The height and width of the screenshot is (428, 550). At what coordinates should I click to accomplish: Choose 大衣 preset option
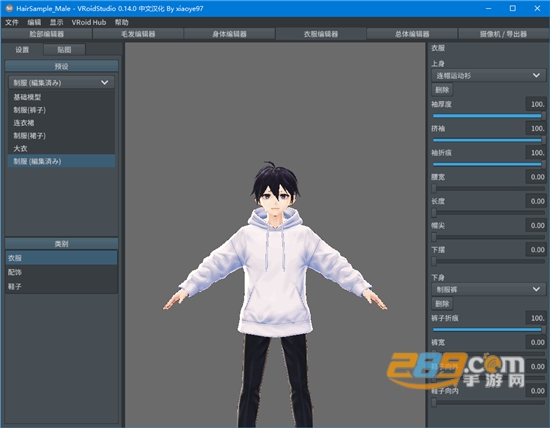pyautogui.click(x=61, y=148)
